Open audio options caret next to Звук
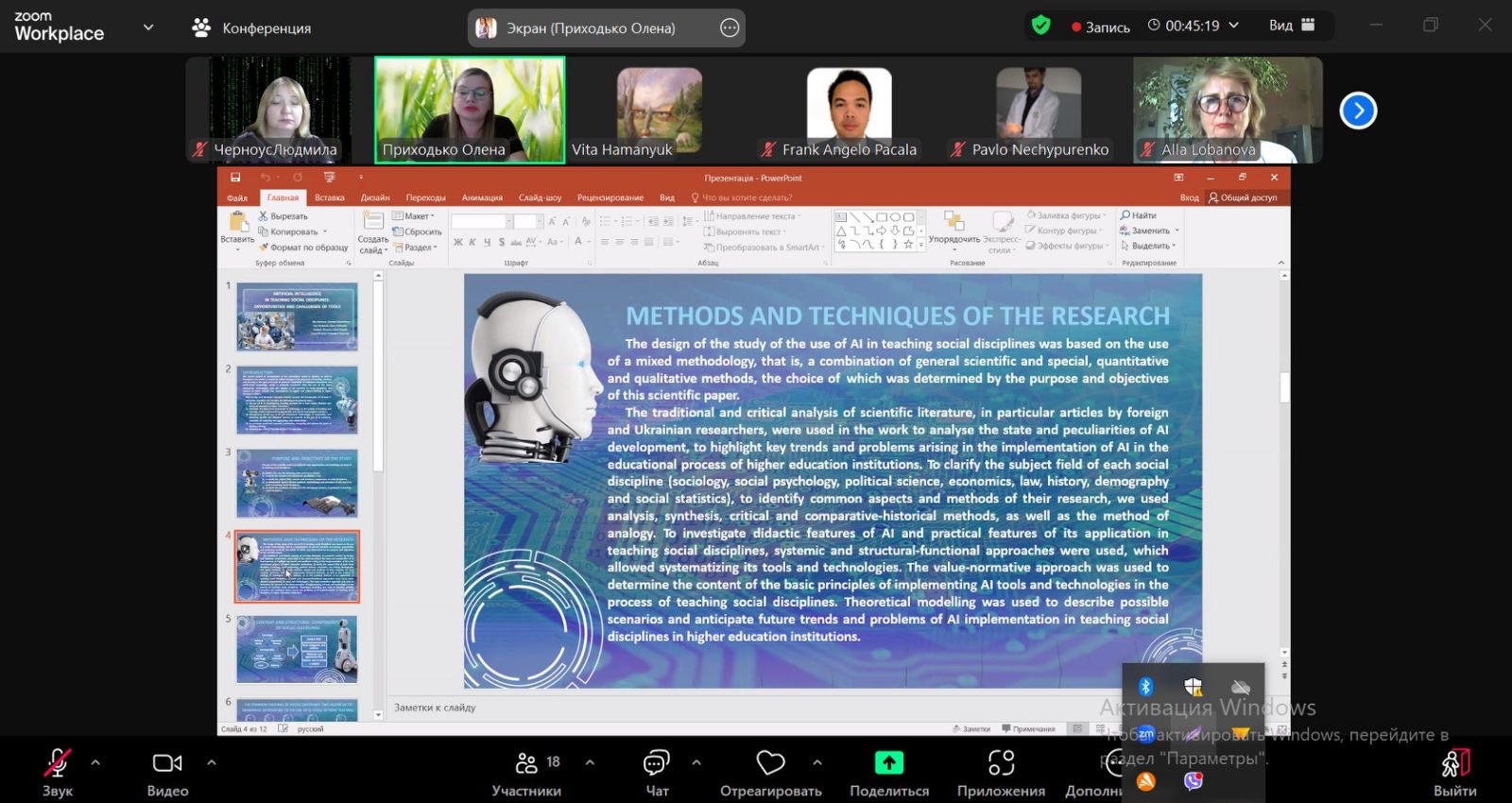 95,762
